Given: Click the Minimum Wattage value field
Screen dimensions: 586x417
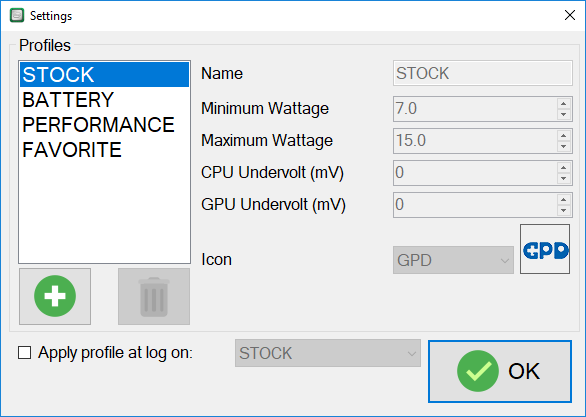Looking at the screenshot, I should tap(475, 109).
